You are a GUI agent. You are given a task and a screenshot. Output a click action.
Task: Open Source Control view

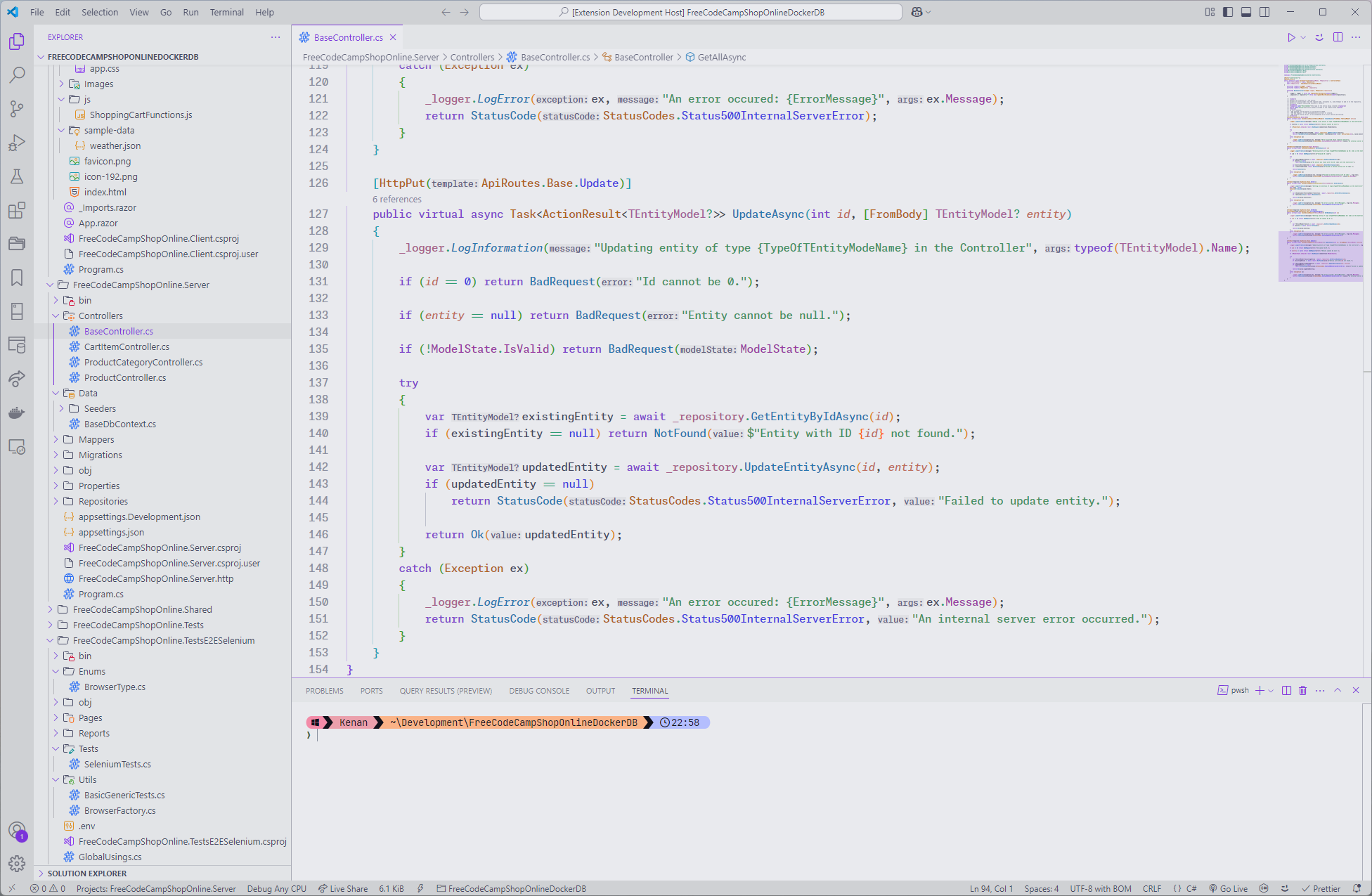pyautogui.click(x=17, y=108)
